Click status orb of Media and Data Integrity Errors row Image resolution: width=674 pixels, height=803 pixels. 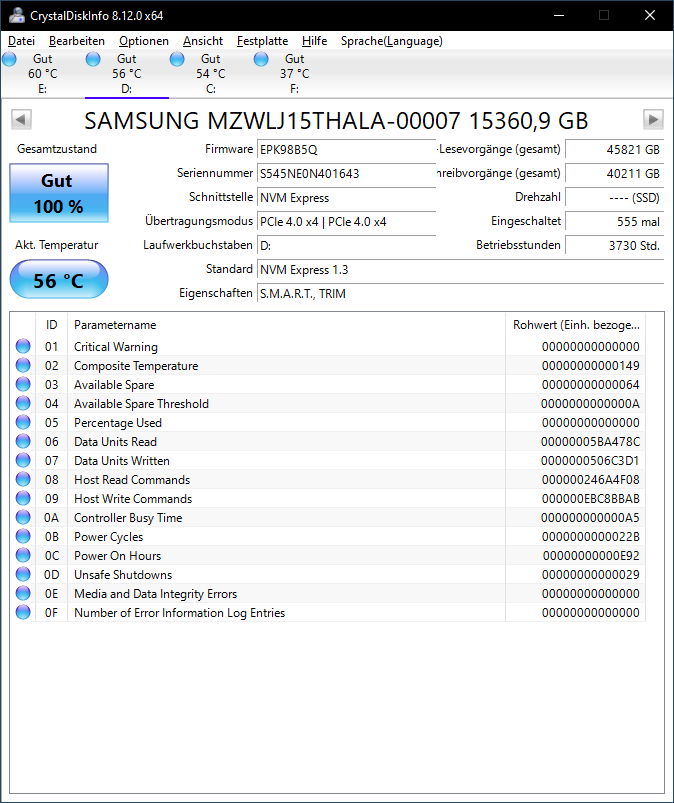(x=23, y=593)
